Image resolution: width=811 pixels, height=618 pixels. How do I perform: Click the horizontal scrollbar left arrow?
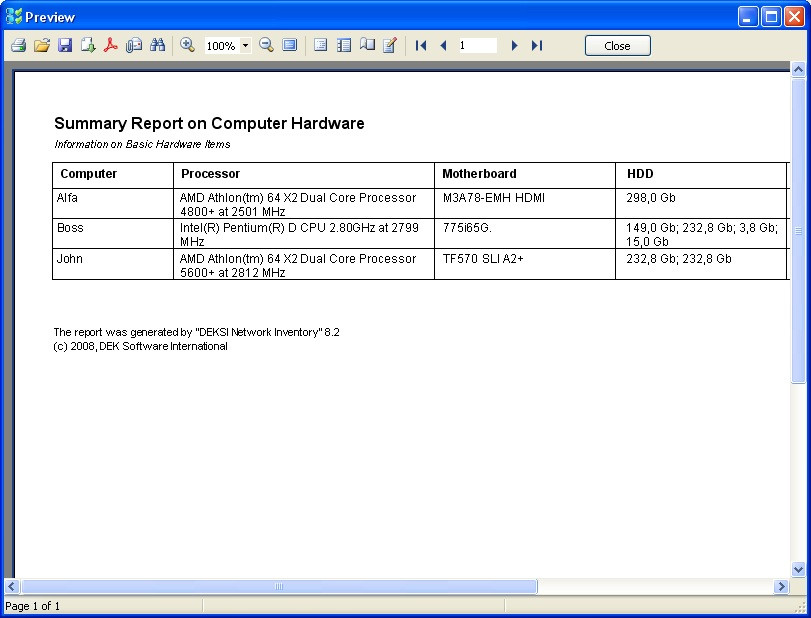point(12,586)
